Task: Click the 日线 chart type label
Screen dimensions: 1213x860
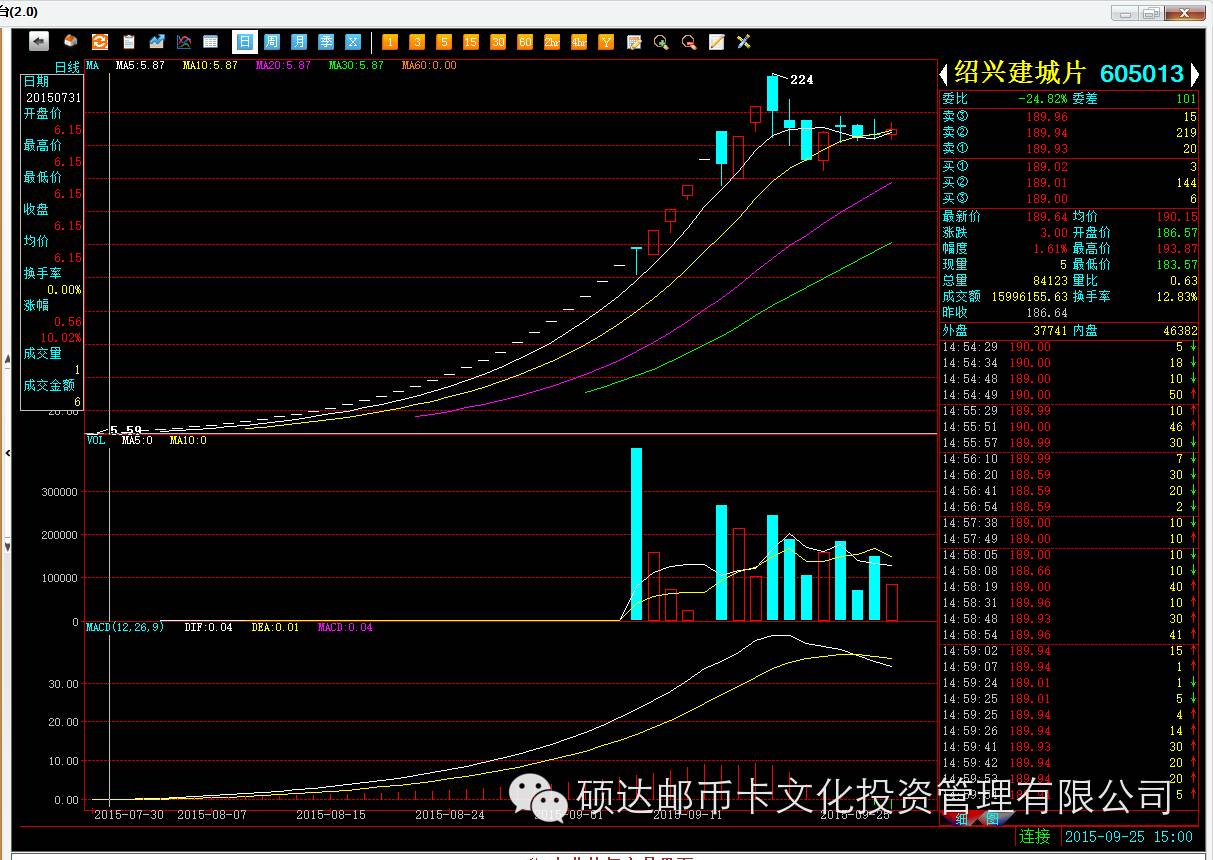Action: pyautogui.click(x=67, y=66)
